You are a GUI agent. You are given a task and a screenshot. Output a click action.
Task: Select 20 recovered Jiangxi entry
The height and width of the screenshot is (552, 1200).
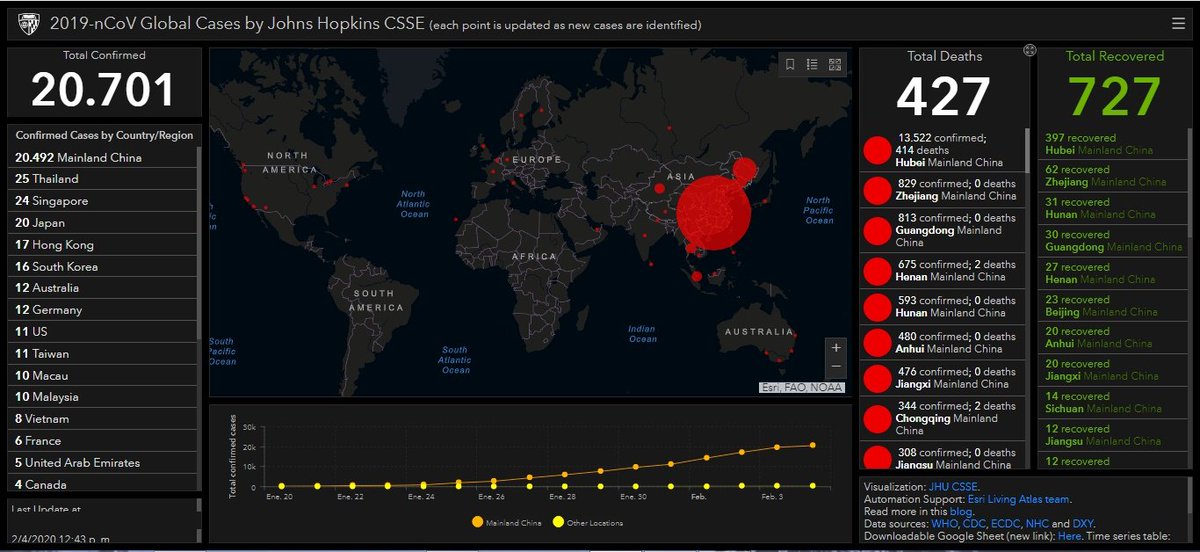click(1112, 370)
